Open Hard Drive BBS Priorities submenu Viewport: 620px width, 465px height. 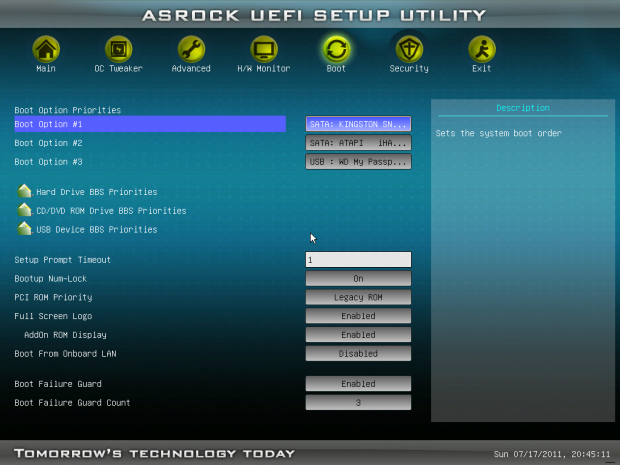click(97, 192)
